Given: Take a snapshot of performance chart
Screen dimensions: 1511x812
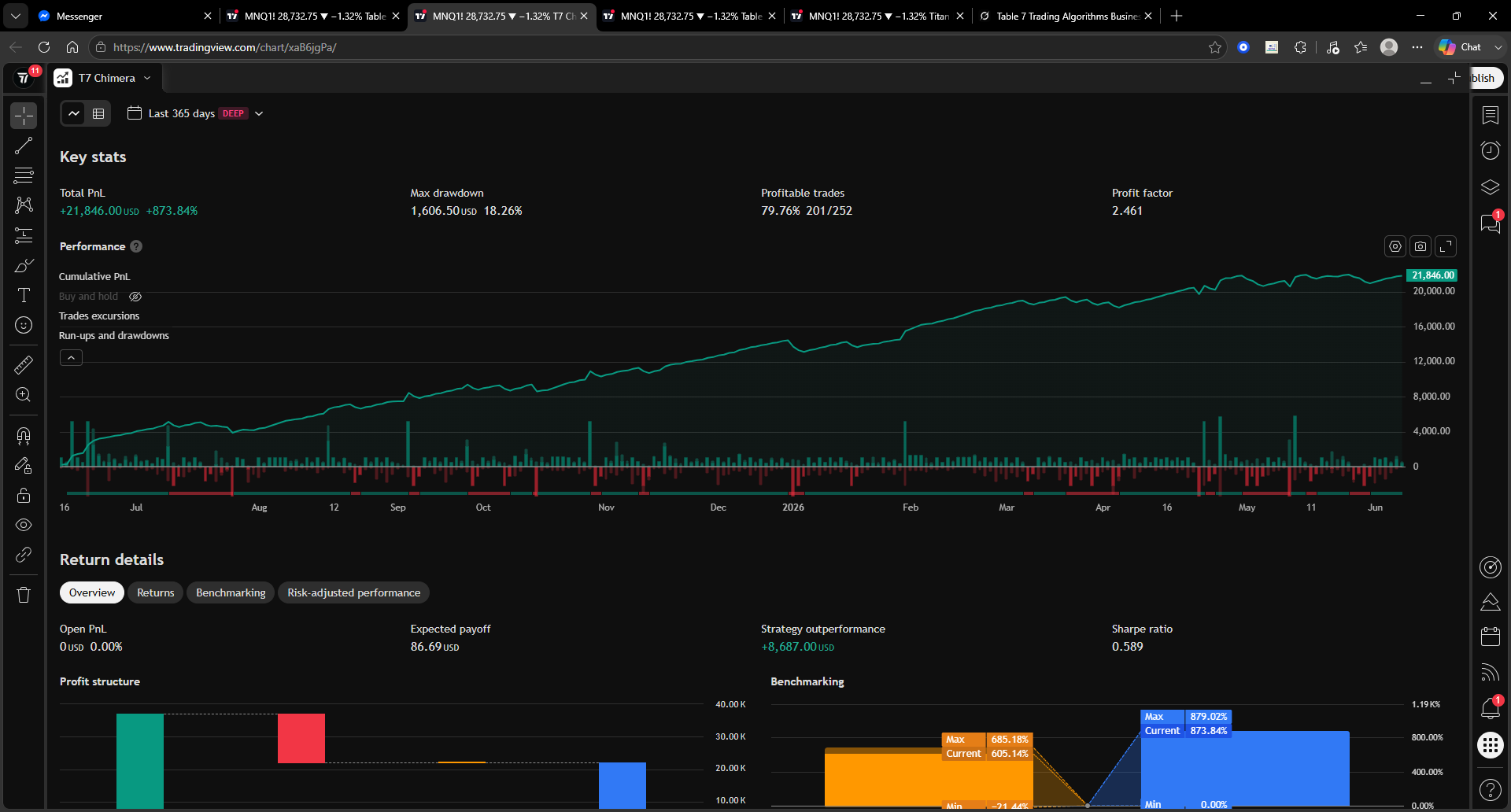Looking at the screenshot, I should point(1420,246).
